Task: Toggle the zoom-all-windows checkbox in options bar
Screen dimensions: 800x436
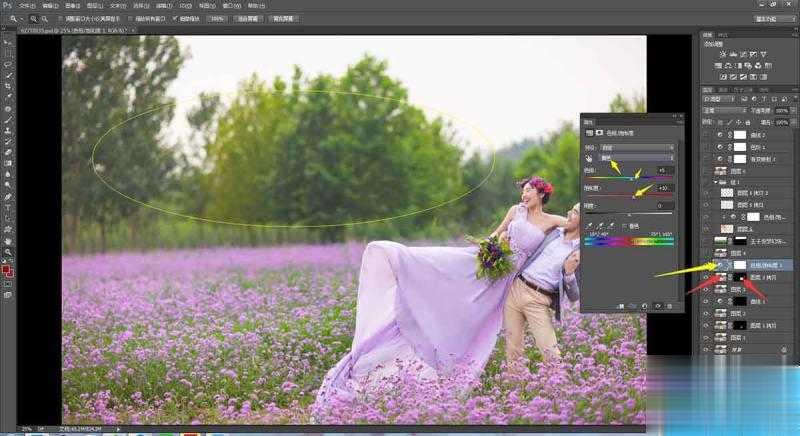Action: click(130, 19)
